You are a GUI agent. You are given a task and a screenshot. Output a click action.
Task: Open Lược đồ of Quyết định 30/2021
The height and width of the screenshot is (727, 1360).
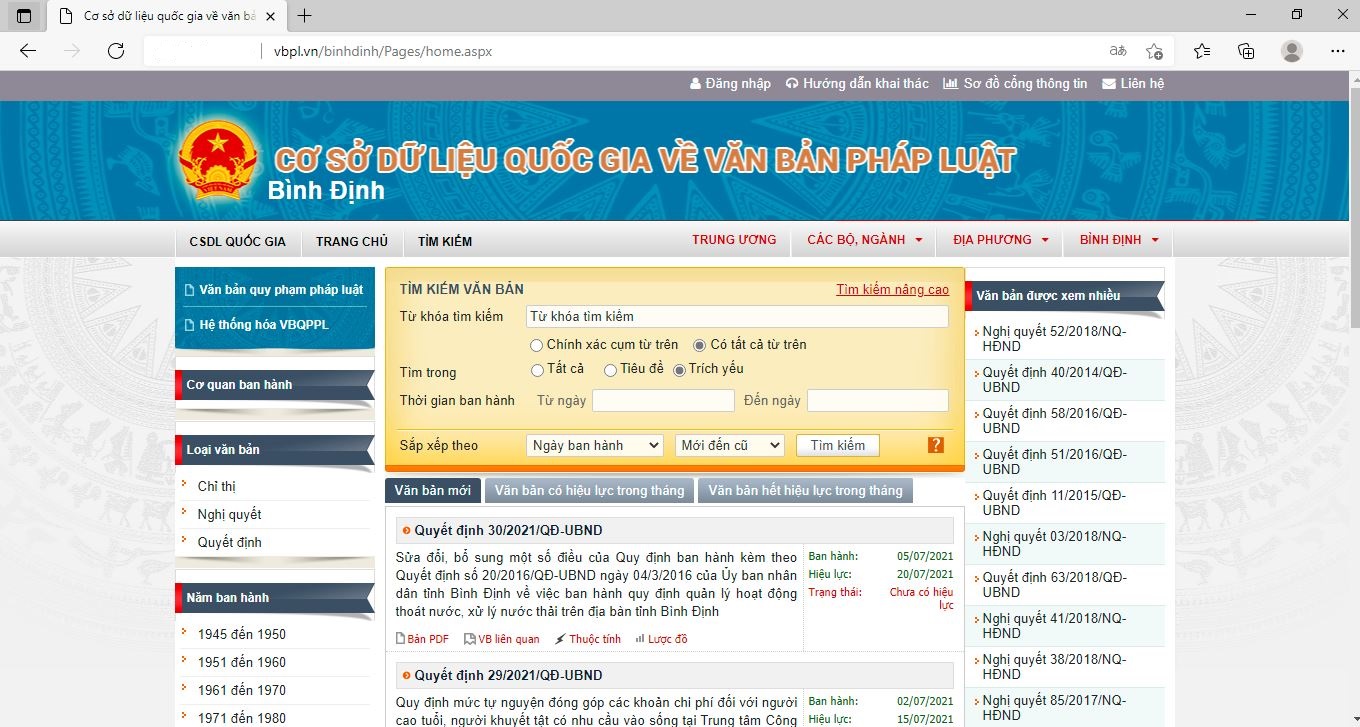[662, 639]
